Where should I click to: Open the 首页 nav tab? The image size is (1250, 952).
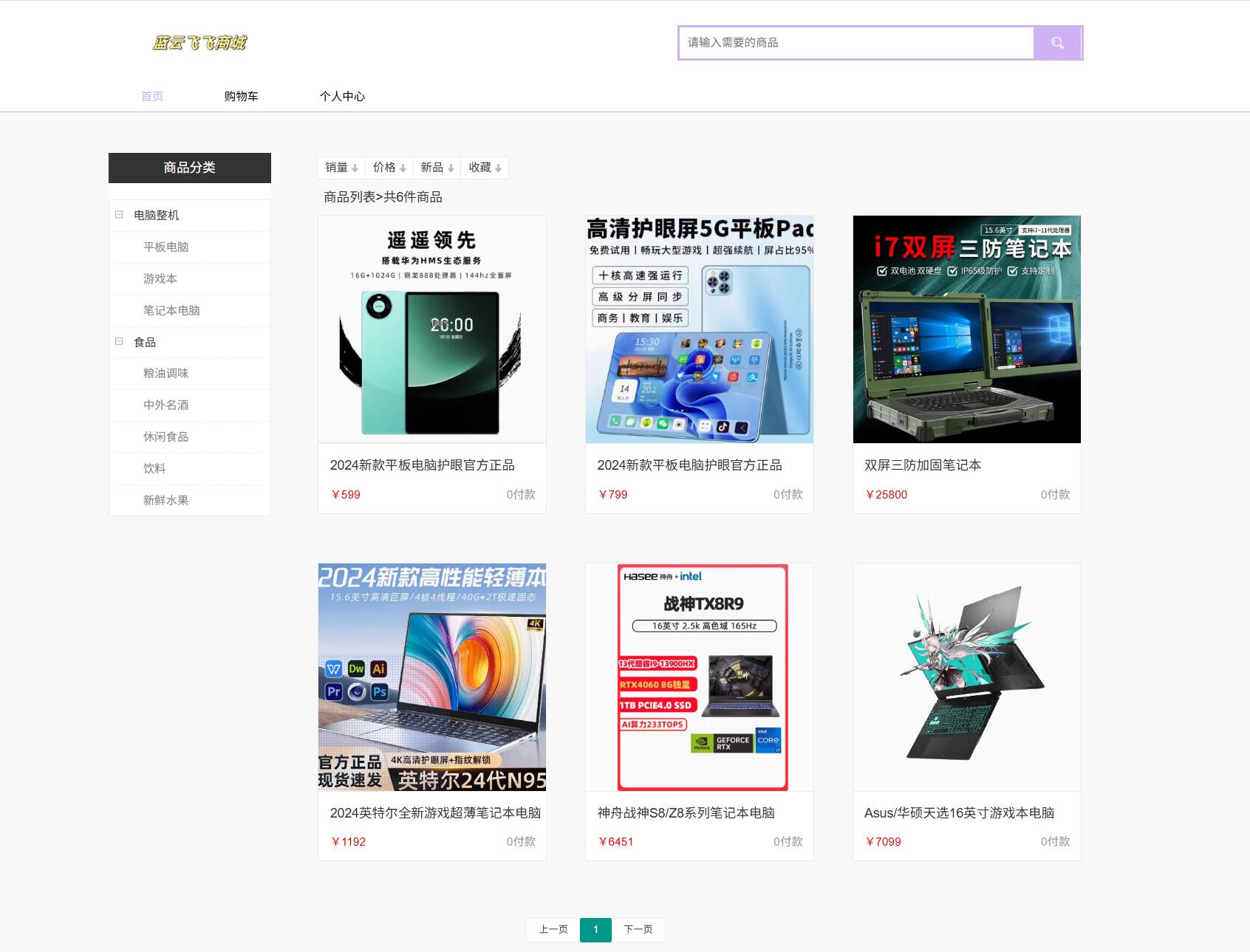(x=152, y=96)
